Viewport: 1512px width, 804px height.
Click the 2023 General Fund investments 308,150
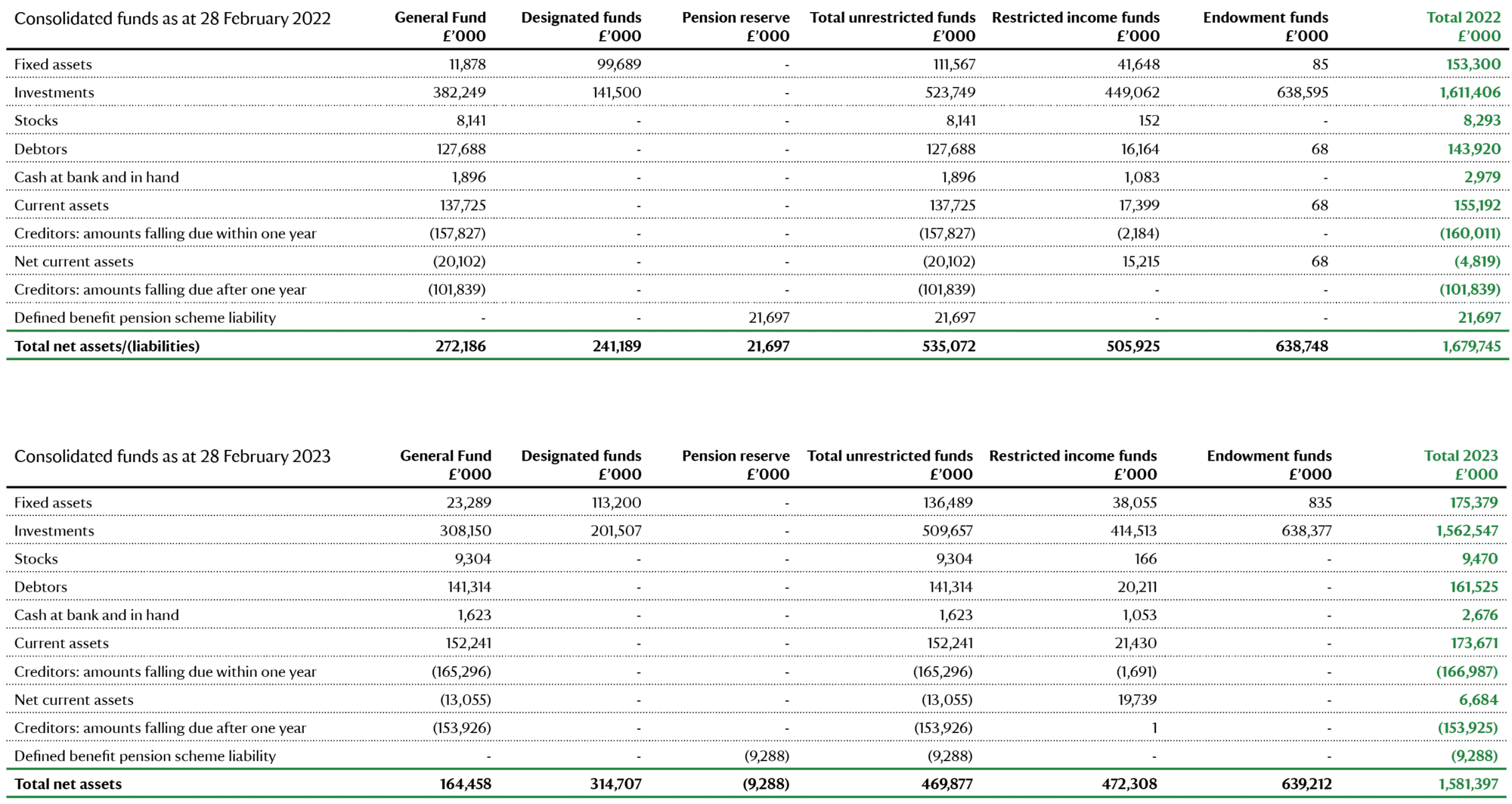tap(466, 531)
